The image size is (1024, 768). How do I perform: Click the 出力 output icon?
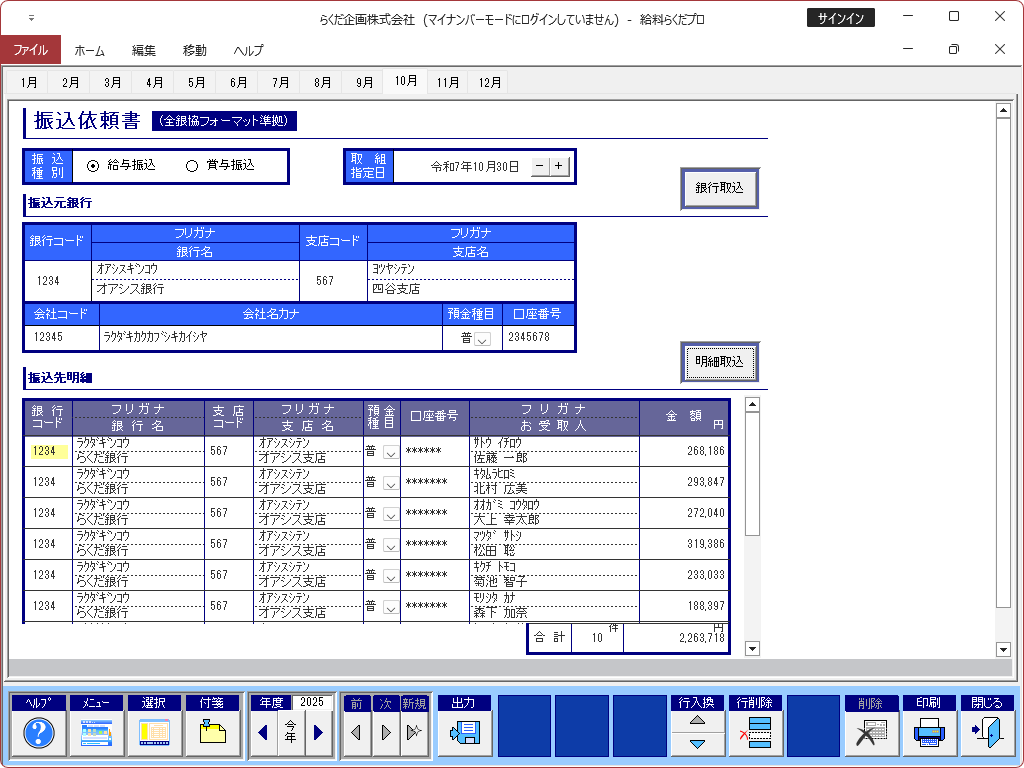pyautogui.click(x=464, y=733)
